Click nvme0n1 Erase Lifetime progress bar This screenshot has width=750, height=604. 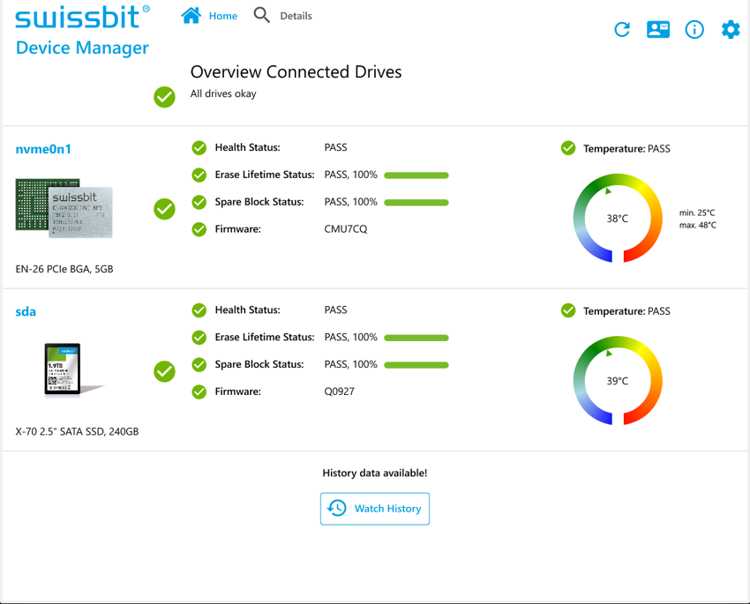coord(416,176)
